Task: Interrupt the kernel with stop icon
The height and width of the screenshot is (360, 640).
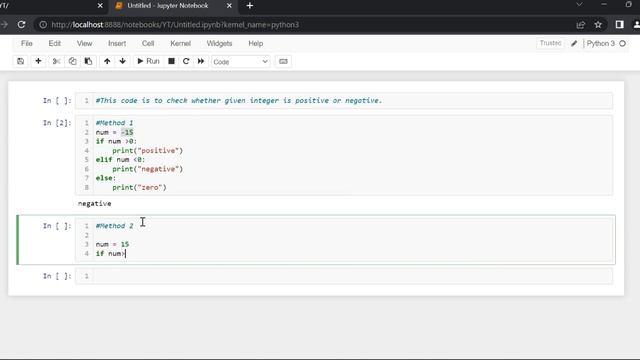Action: (171, 61)
